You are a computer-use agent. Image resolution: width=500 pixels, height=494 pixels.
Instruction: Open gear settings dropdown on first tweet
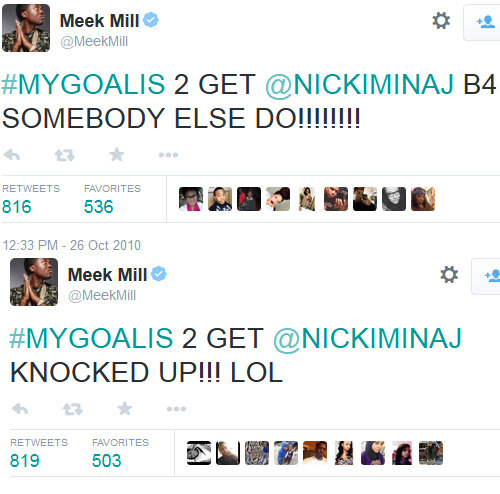[441, 21]
